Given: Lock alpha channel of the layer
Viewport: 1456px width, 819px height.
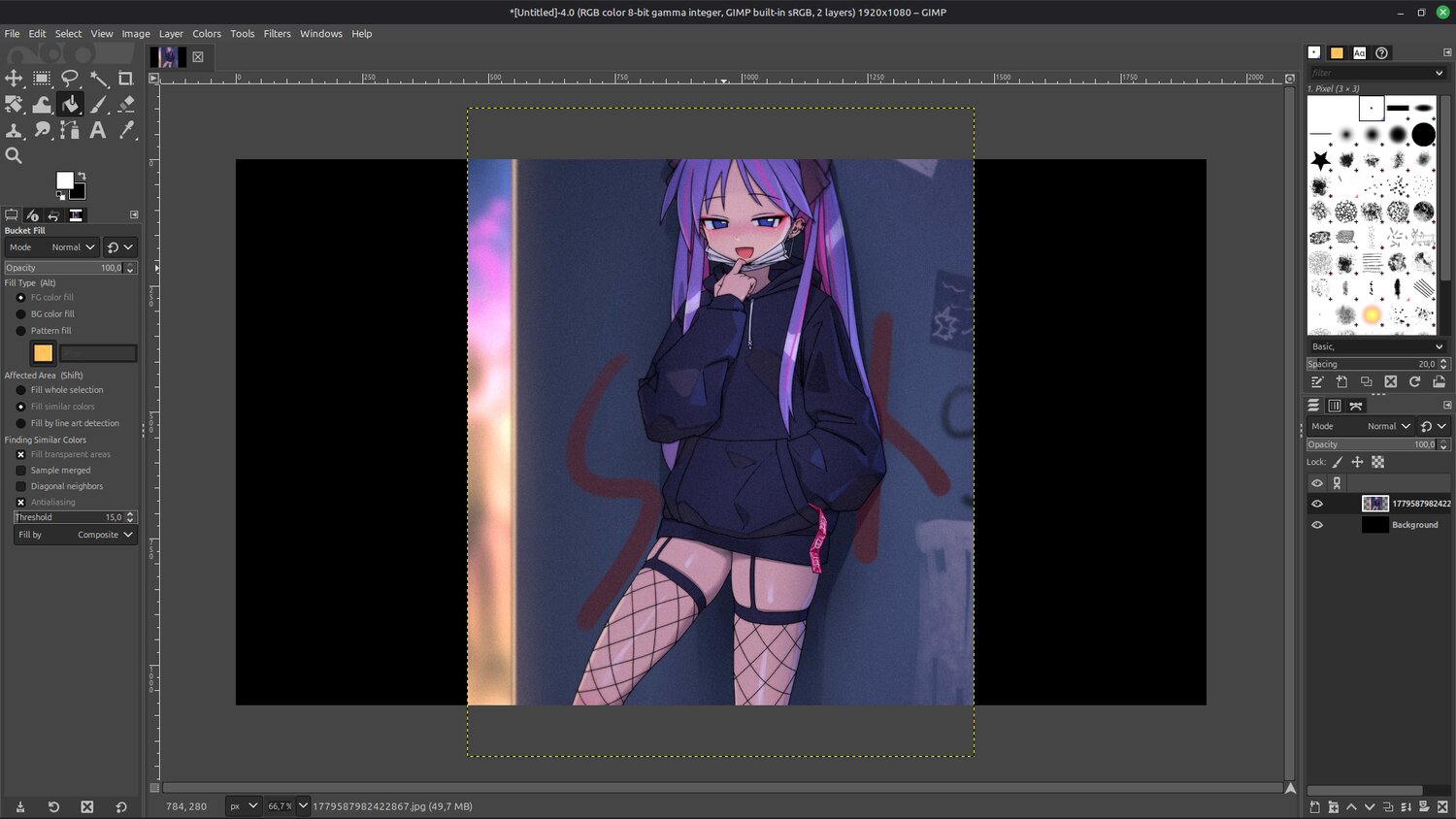Looking at the screenshot, I should [1377, 462].
